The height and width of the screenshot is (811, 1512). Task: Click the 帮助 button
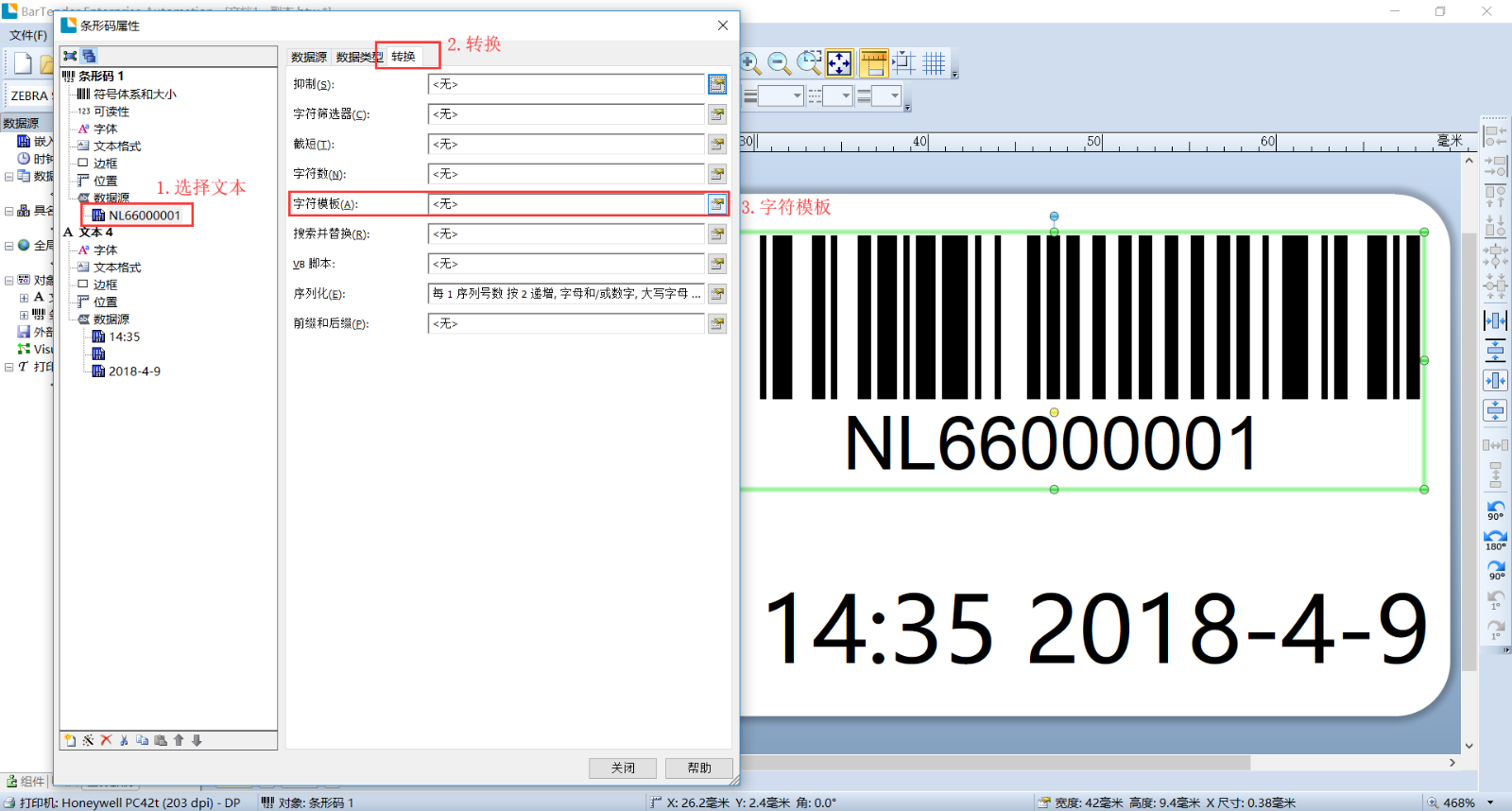699,768
